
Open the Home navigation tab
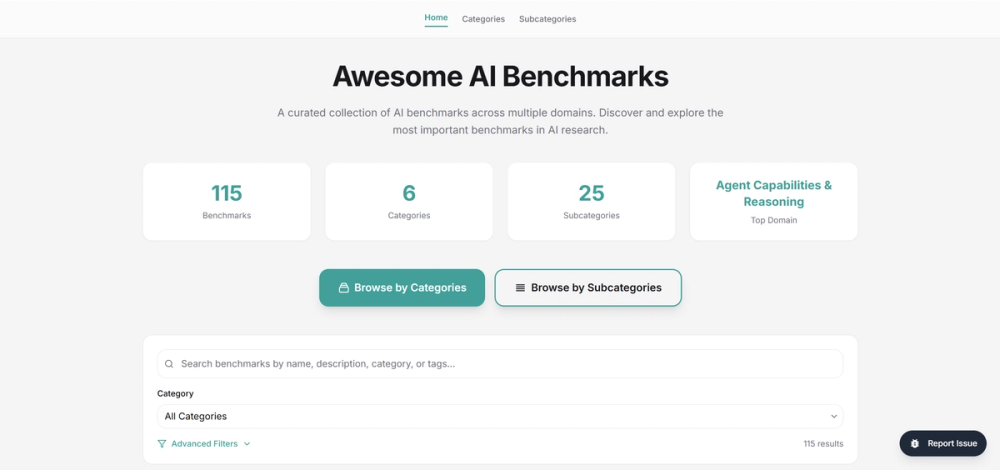(x=436, y=18)
